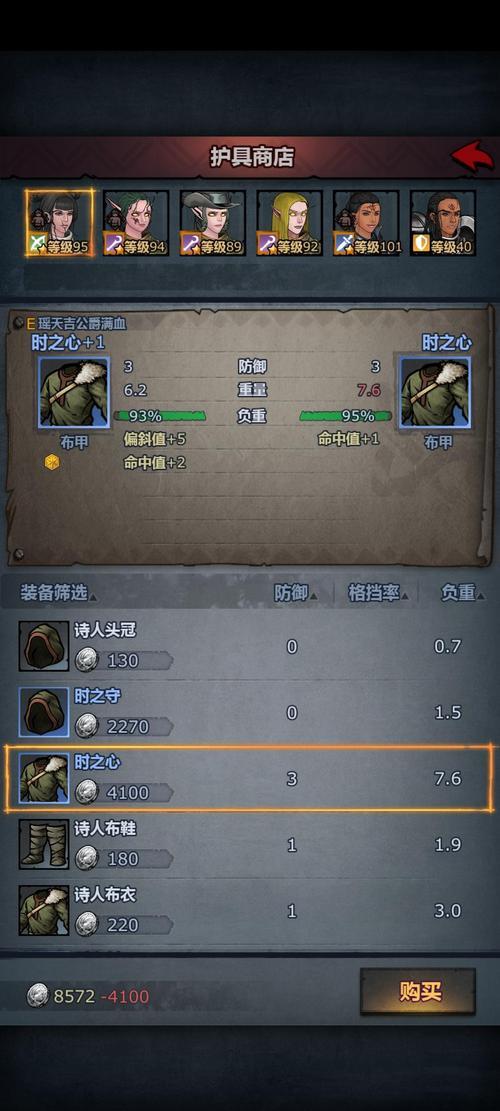This screenshot has width=500, height=1111.
Task: Pick the level 92 blonde elf portrait
Action: point(290,222)
